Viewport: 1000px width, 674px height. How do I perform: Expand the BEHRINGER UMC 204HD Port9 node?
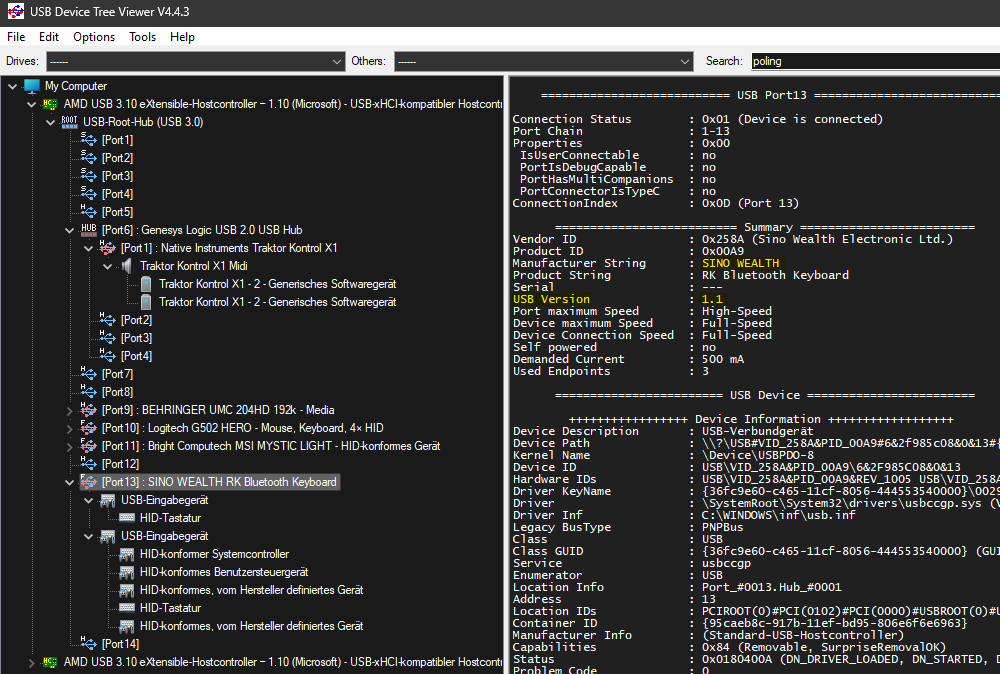coord(70,411)
